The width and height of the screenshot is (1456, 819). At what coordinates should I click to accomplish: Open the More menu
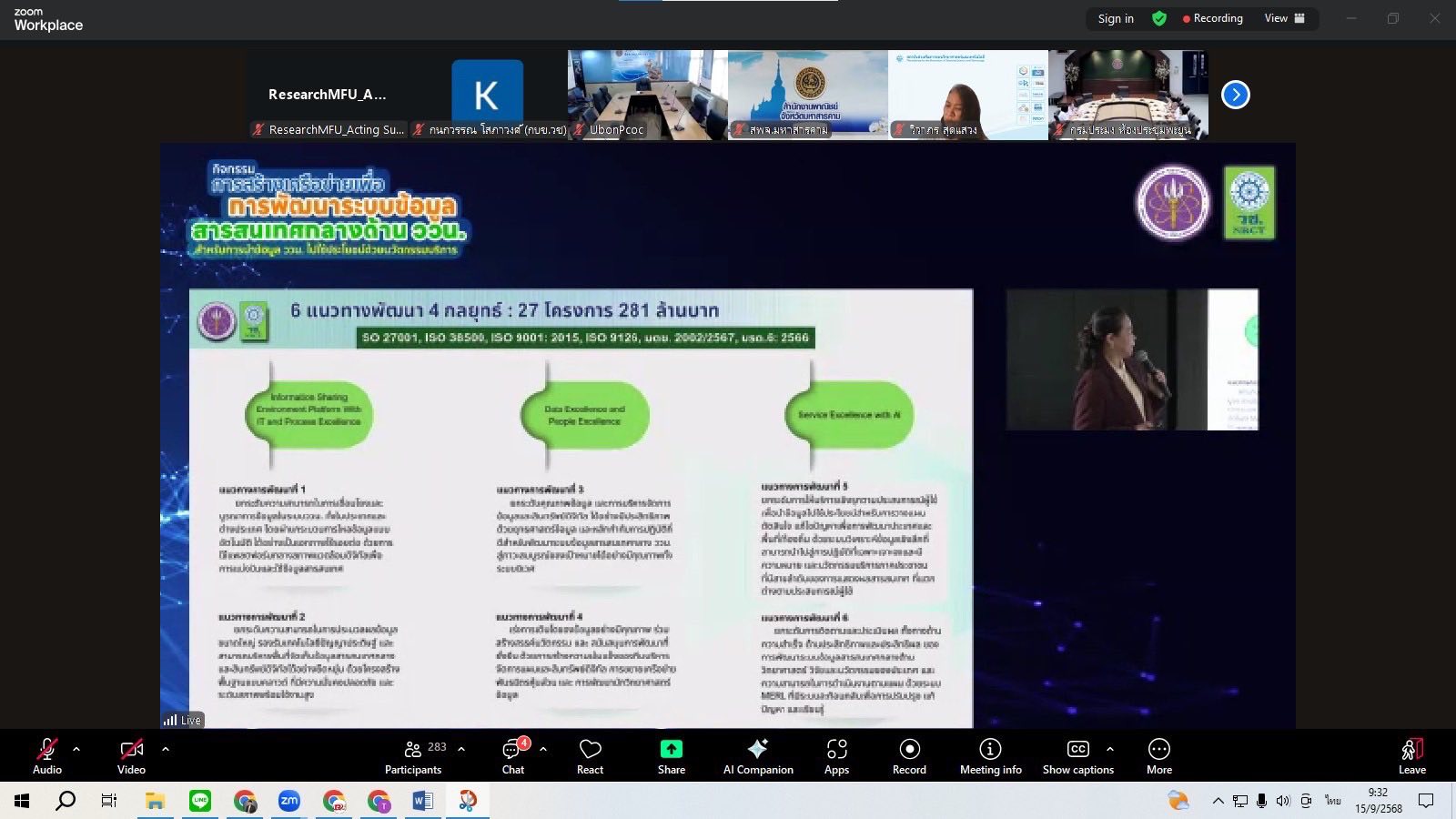(x=1158, y=755)
